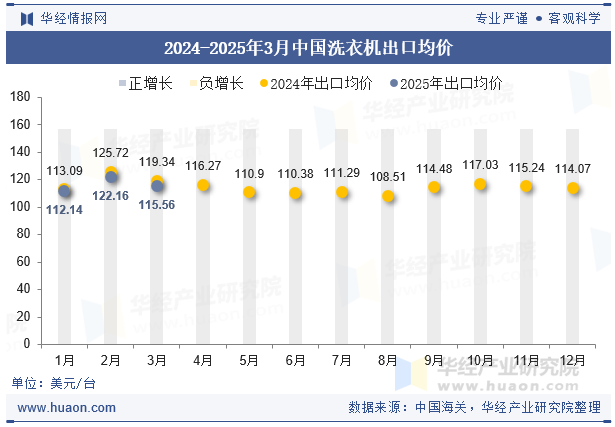The height and width of the screenshot is (427, 615).
Task: Click the 专业严谨 slogan text
Action: [502, 18]
